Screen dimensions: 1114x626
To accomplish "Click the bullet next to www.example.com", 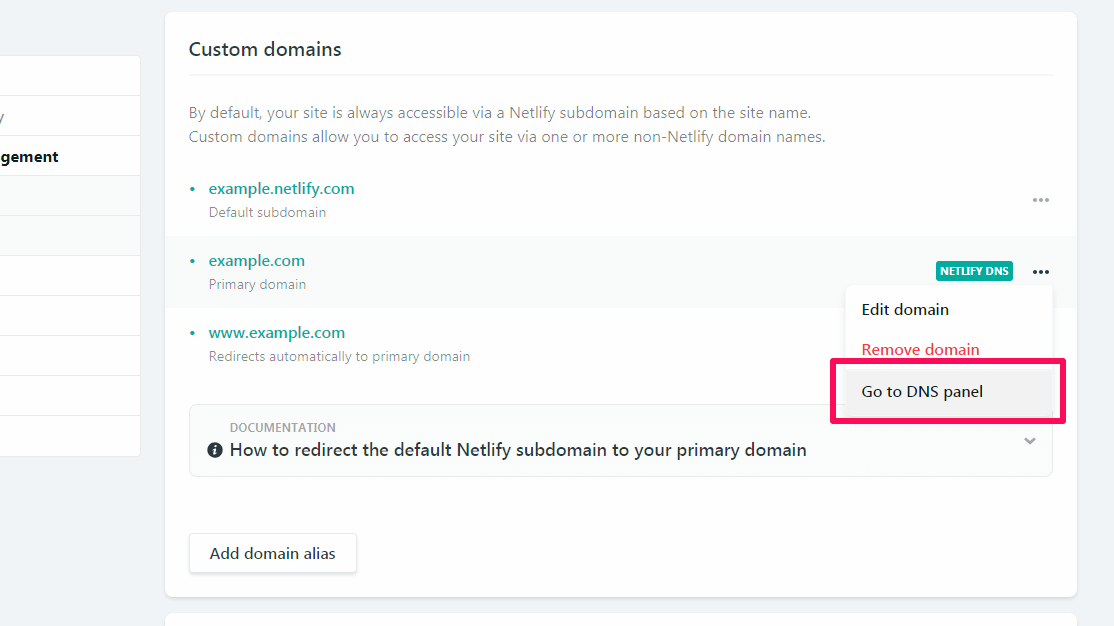I will pos(193,332).
